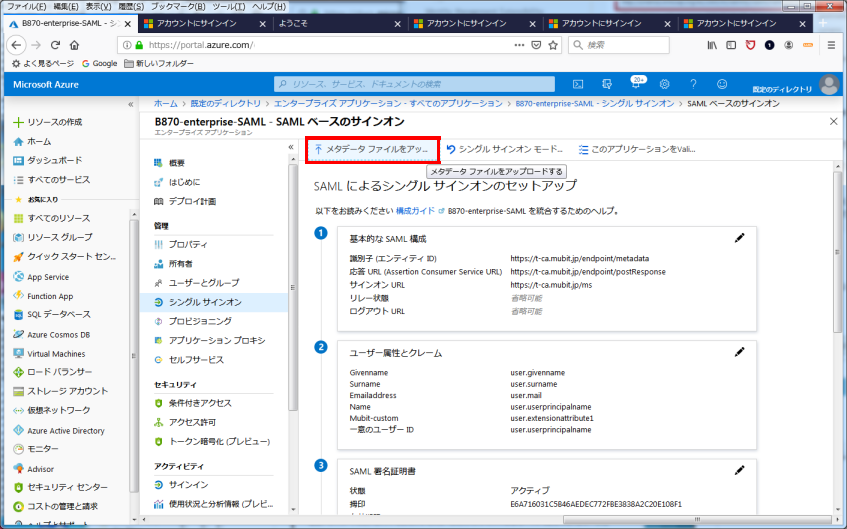Close the SAML sign-on blade
Screen dimensions: 847x529
833,122
